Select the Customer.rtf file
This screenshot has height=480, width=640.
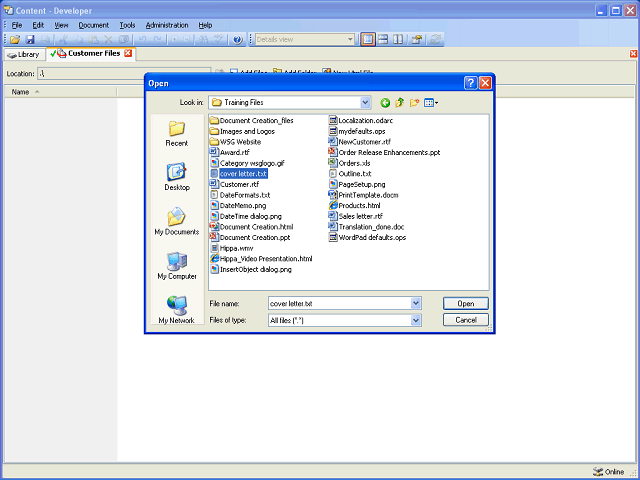(x=235, y=184)
